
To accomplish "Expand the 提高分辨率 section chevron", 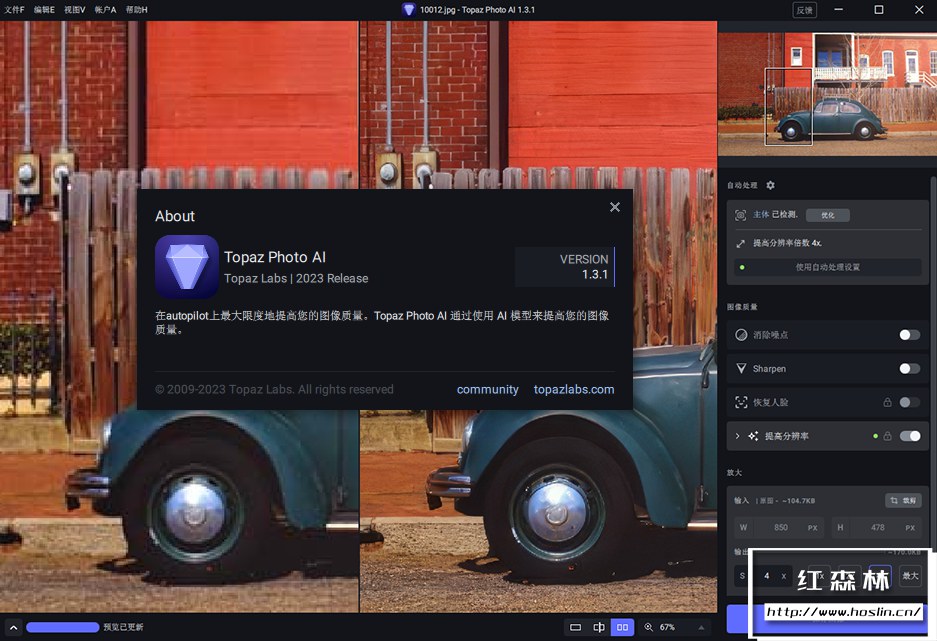I will click(737, 436).
